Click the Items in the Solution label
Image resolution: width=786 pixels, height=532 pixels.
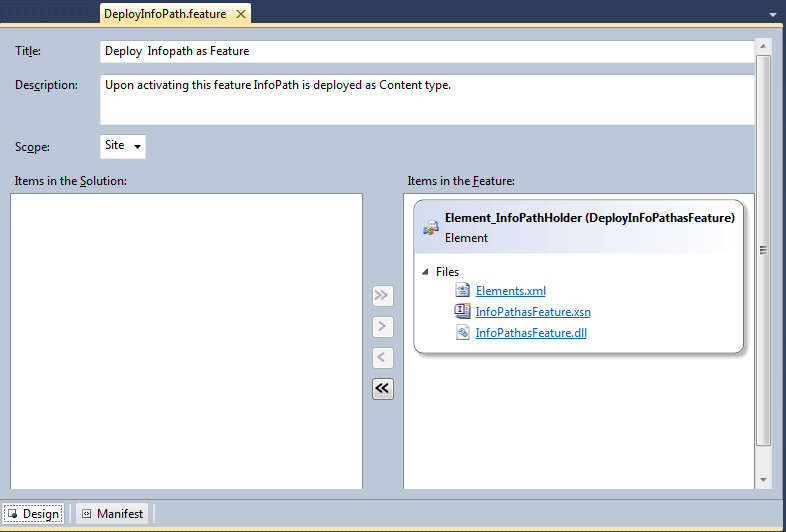click(x=71, y=181)
